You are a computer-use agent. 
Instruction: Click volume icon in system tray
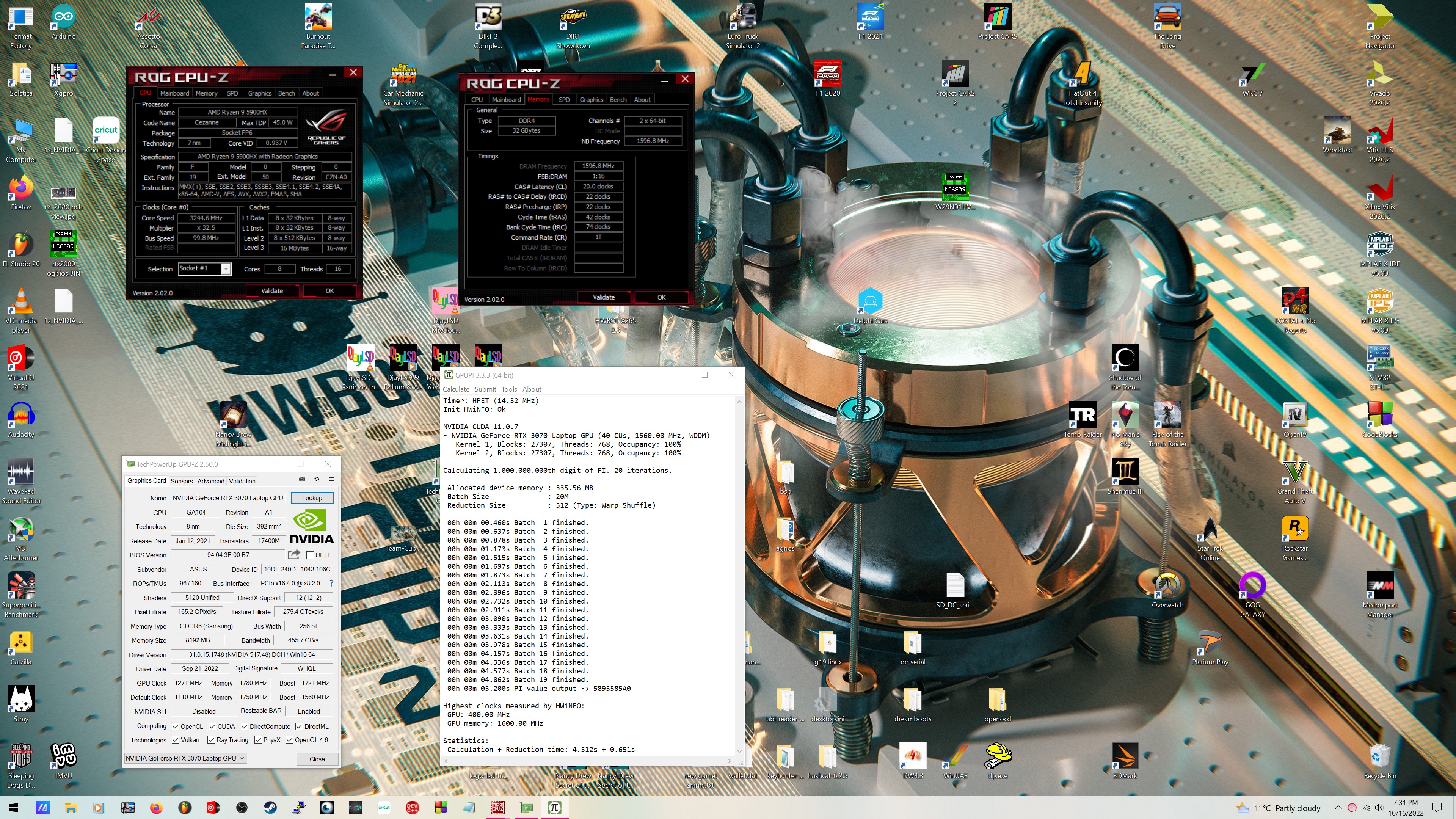tap(1379, 808)
